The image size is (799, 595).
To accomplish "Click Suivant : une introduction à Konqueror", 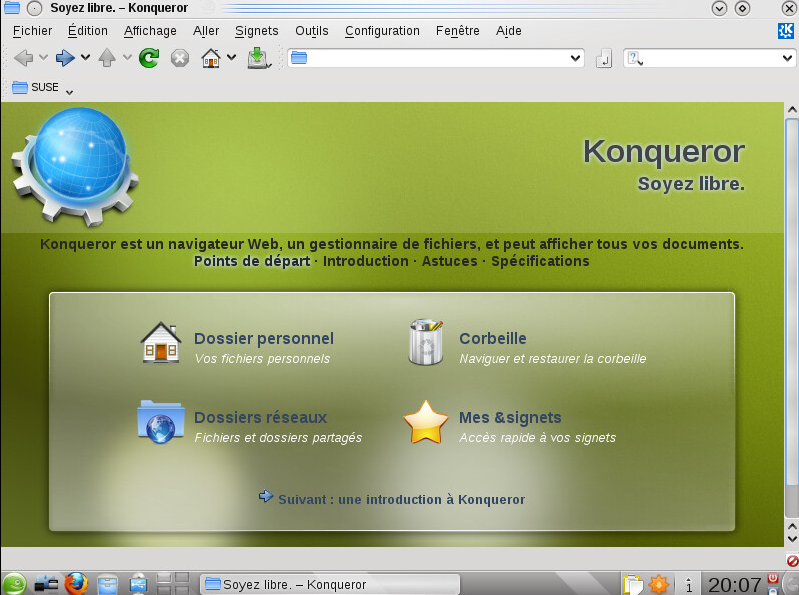I will 402,500.
